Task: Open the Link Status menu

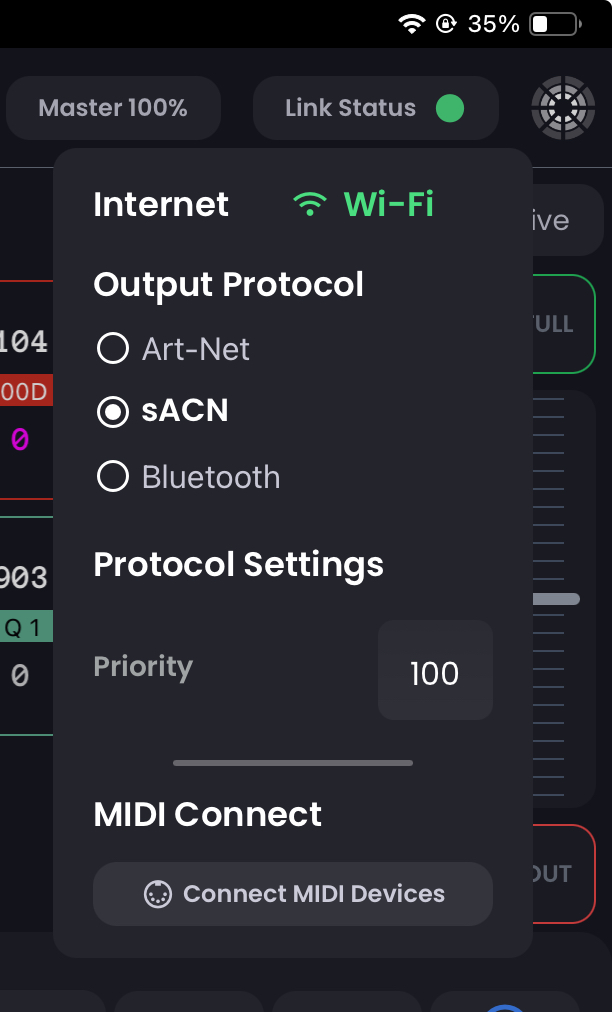Action: (375, 108)
